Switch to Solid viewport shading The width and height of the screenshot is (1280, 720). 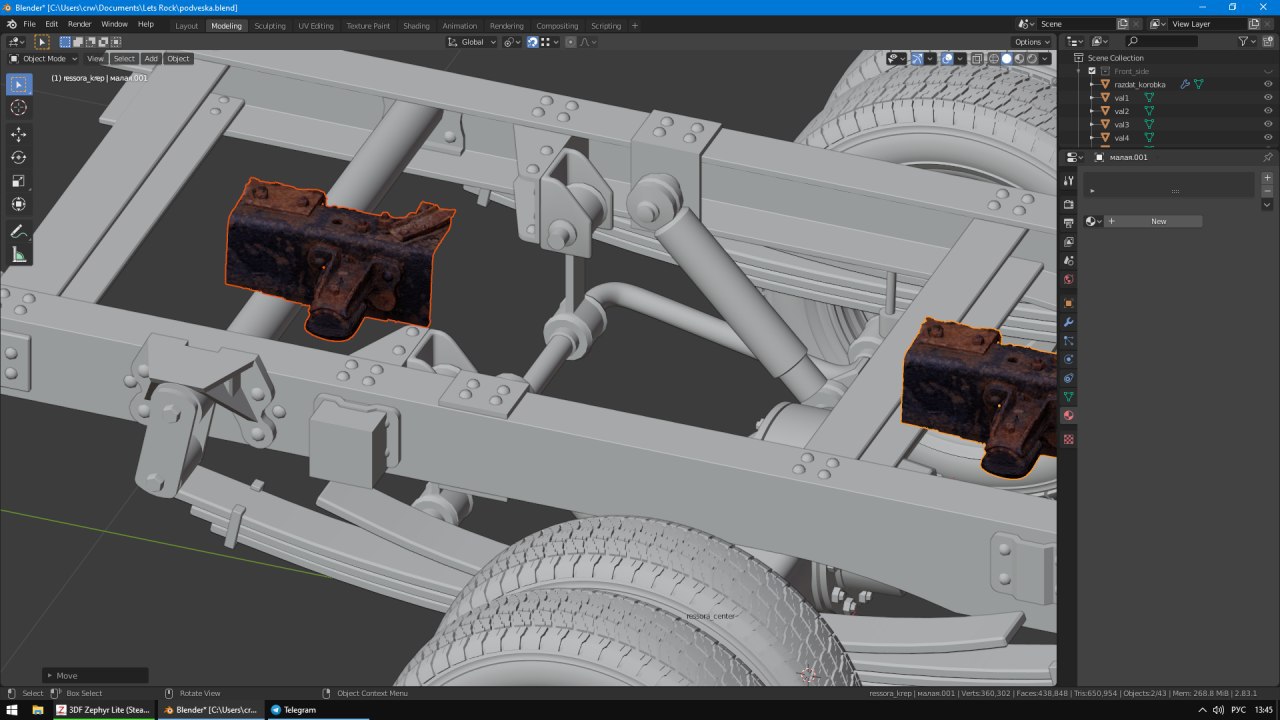[1007, 58]
